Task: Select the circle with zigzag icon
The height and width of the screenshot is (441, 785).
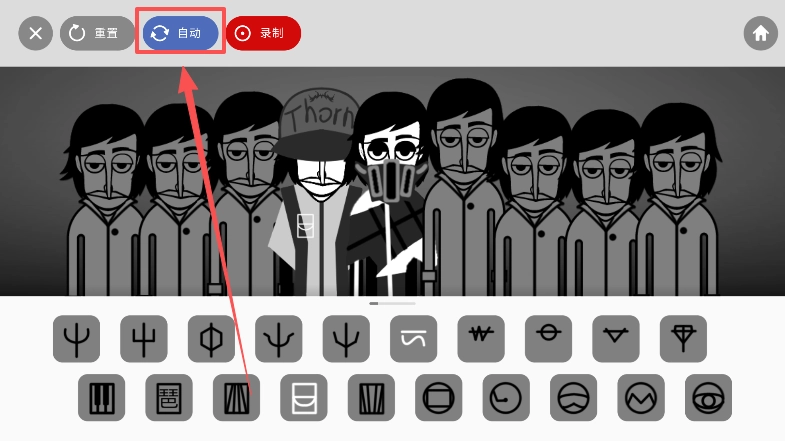Action: 641,397
